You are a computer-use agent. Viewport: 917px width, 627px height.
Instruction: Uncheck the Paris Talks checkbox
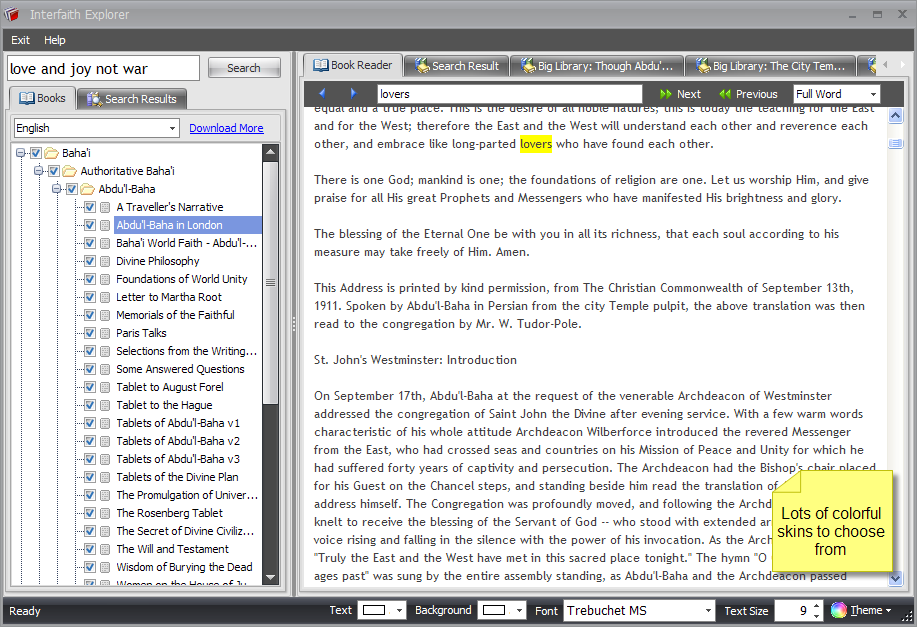pyautogui.click(x=90, y=333)
